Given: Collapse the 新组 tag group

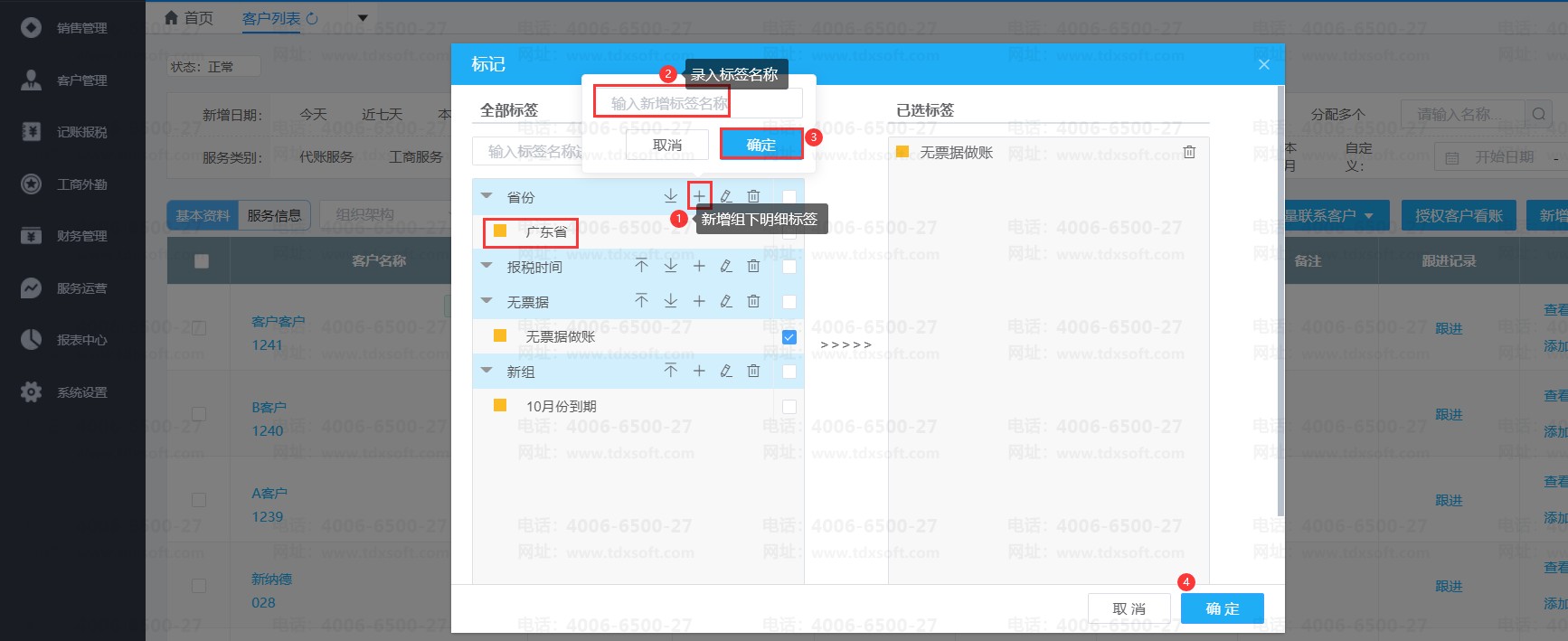Looking at the screenshot, I should (486, 371).
